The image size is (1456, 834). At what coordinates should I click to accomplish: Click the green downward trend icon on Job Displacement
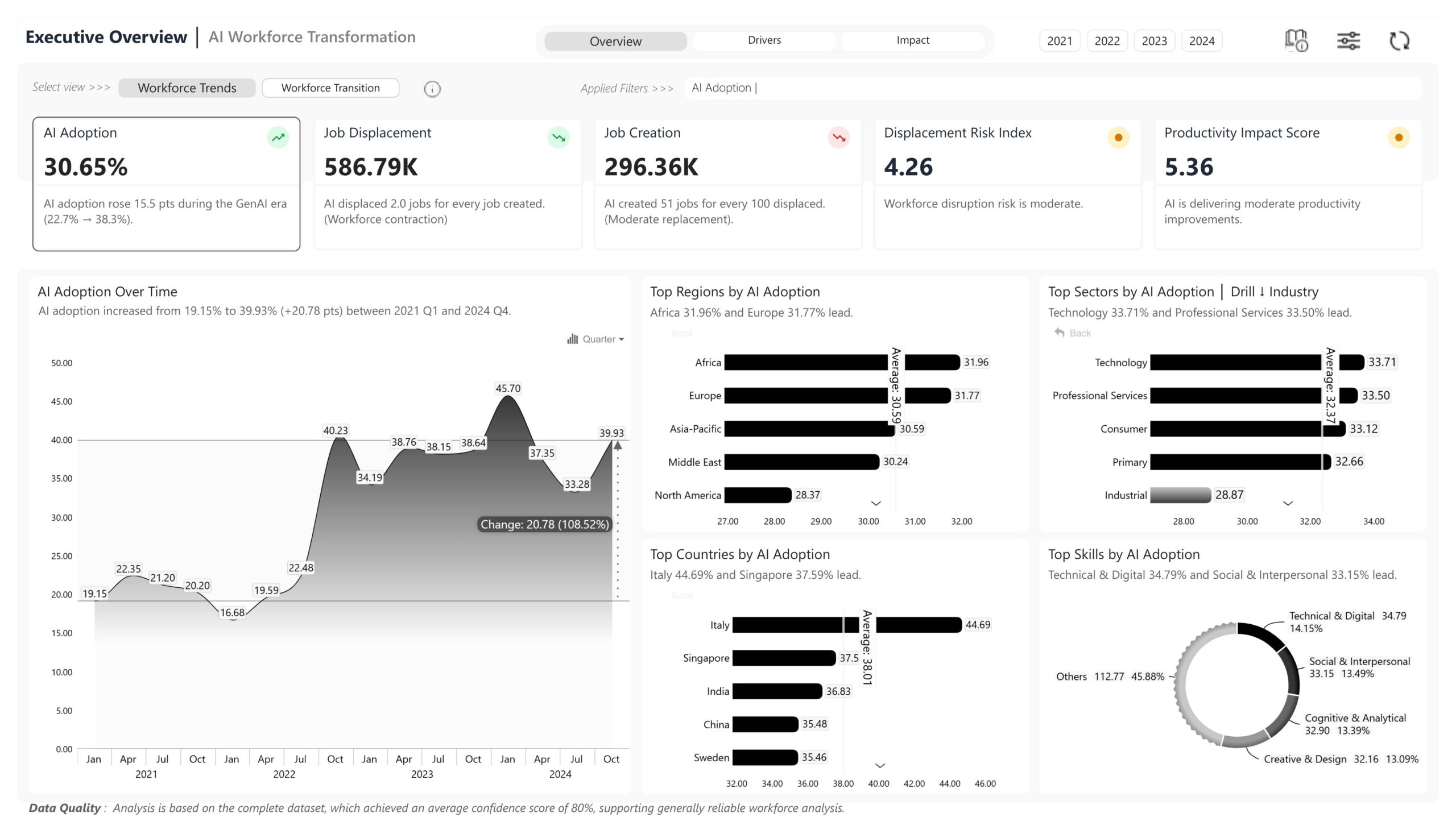click(x=558, y=138)
